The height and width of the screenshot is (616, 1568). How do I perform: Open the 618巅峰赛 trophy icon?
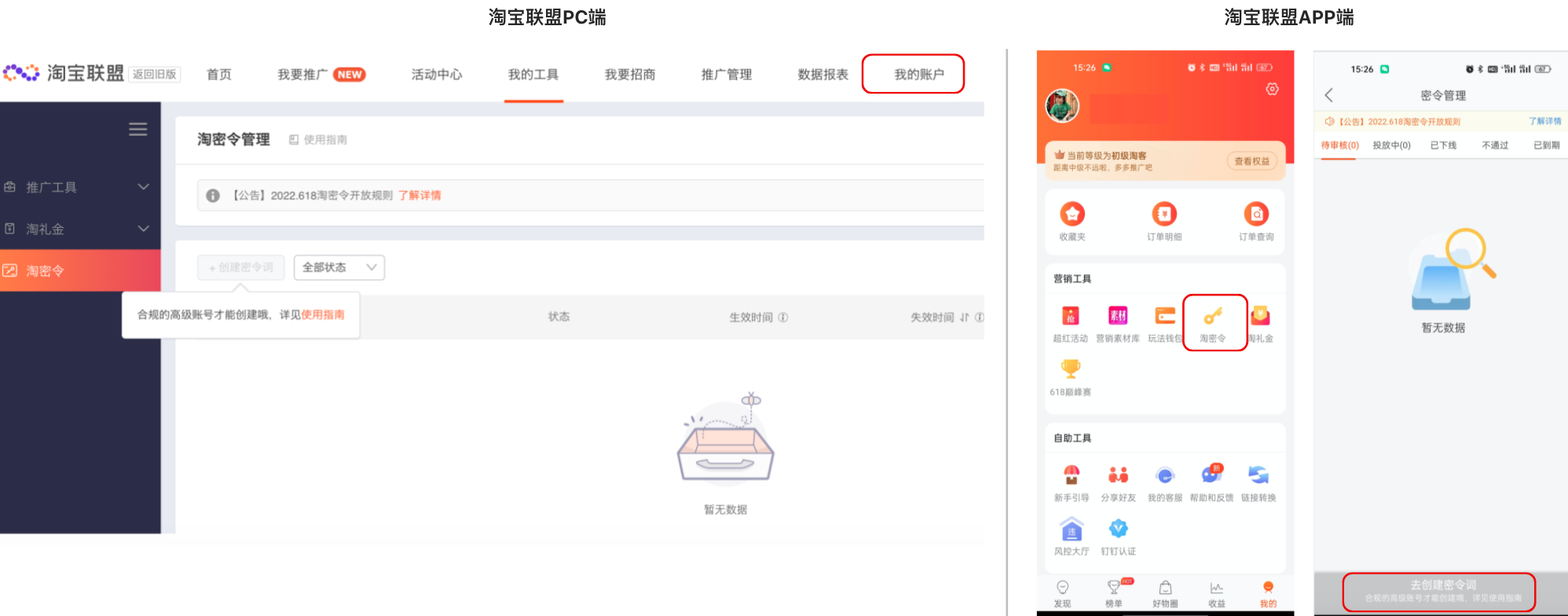pos(1071,378)
